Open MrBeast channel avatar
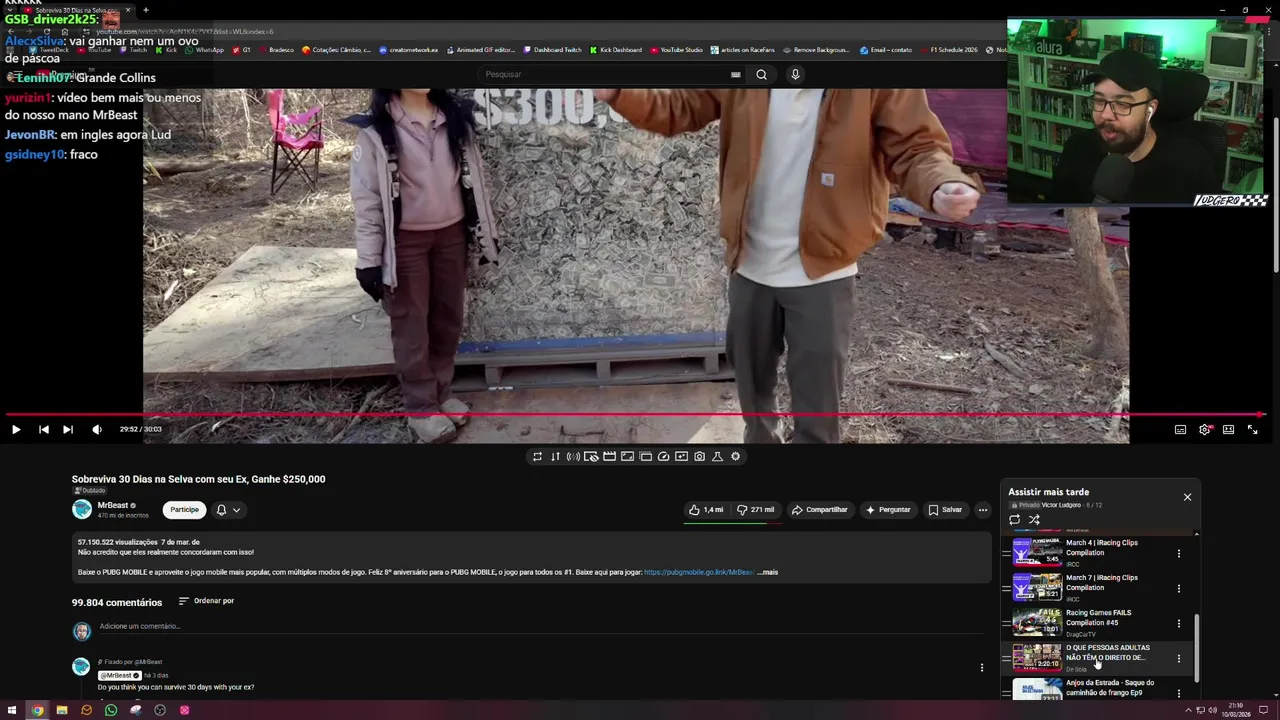Screen dimensions: 1280x720 coord(82,510)
